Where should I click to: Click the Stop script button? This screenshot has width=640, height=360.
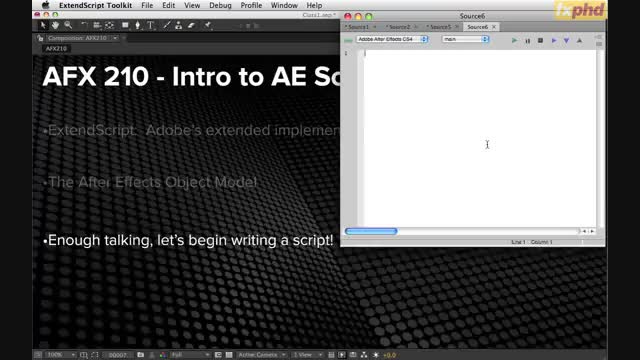540,40
